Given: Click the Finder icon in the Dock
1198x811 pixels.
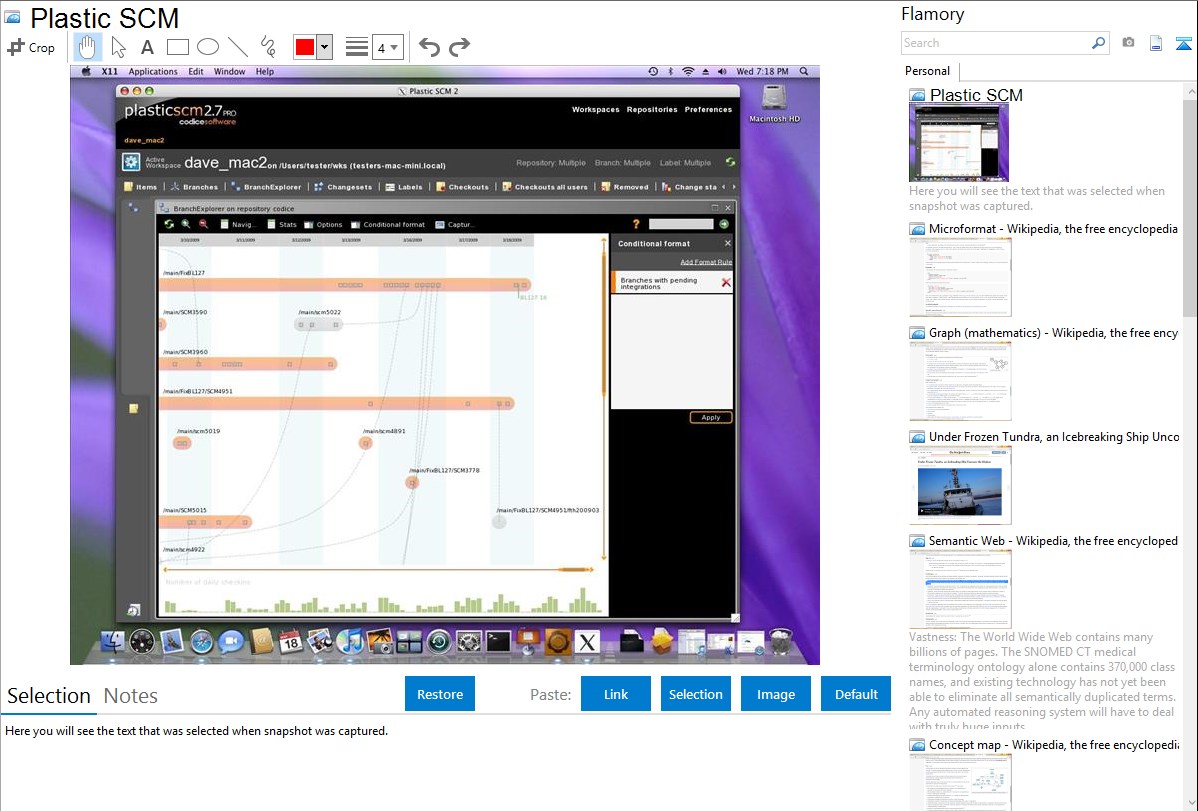Looking at the screenshot, I should point(113,641).
